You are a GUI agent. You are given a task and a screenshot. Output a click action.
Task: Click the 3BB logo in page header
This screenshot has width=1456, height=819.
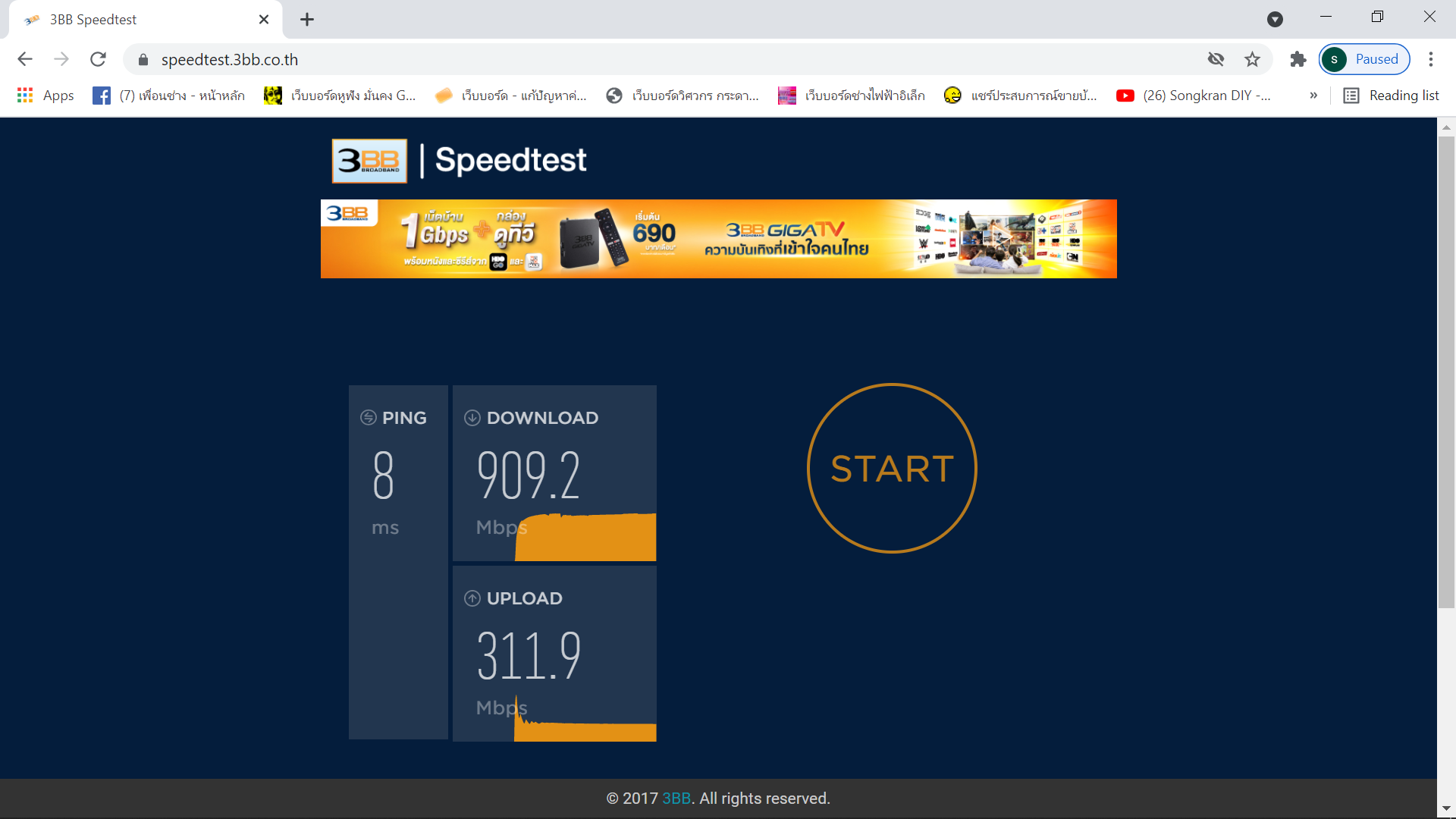pyautogui.click(x=369, y=161)
